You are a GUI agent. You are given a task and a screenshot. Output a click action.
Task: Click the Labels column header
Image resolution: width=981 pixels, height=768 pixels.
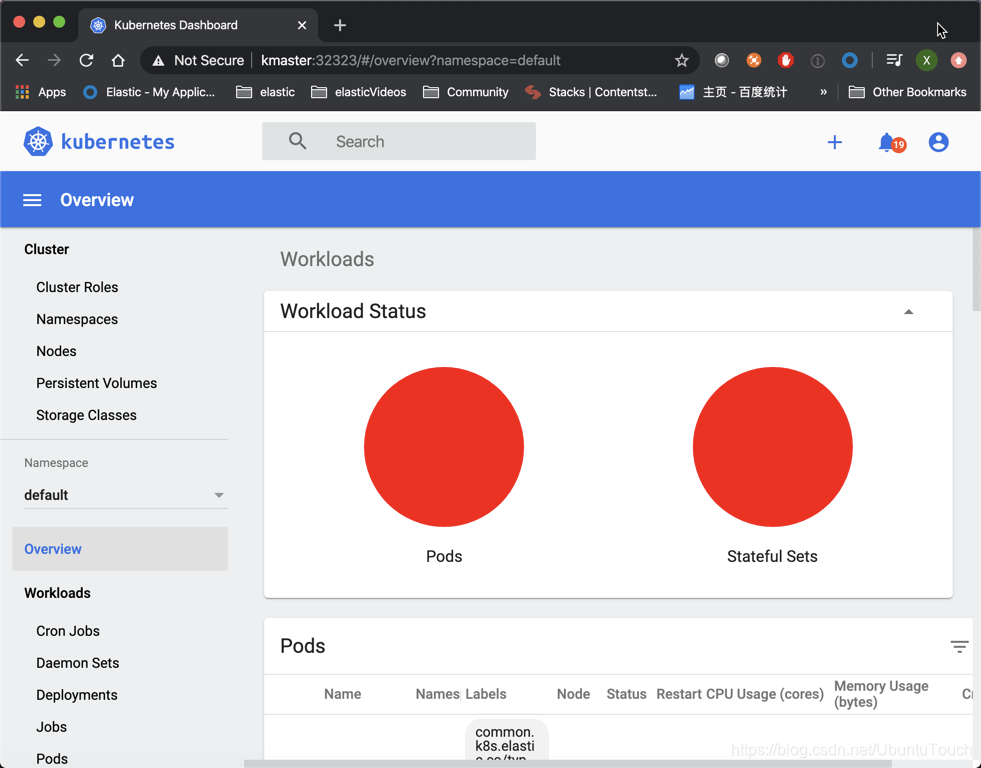pos(485,694)
